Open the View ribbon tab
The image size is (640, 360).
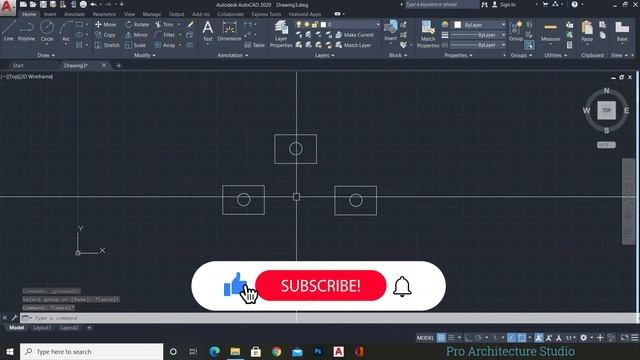[x=129, y=14]
